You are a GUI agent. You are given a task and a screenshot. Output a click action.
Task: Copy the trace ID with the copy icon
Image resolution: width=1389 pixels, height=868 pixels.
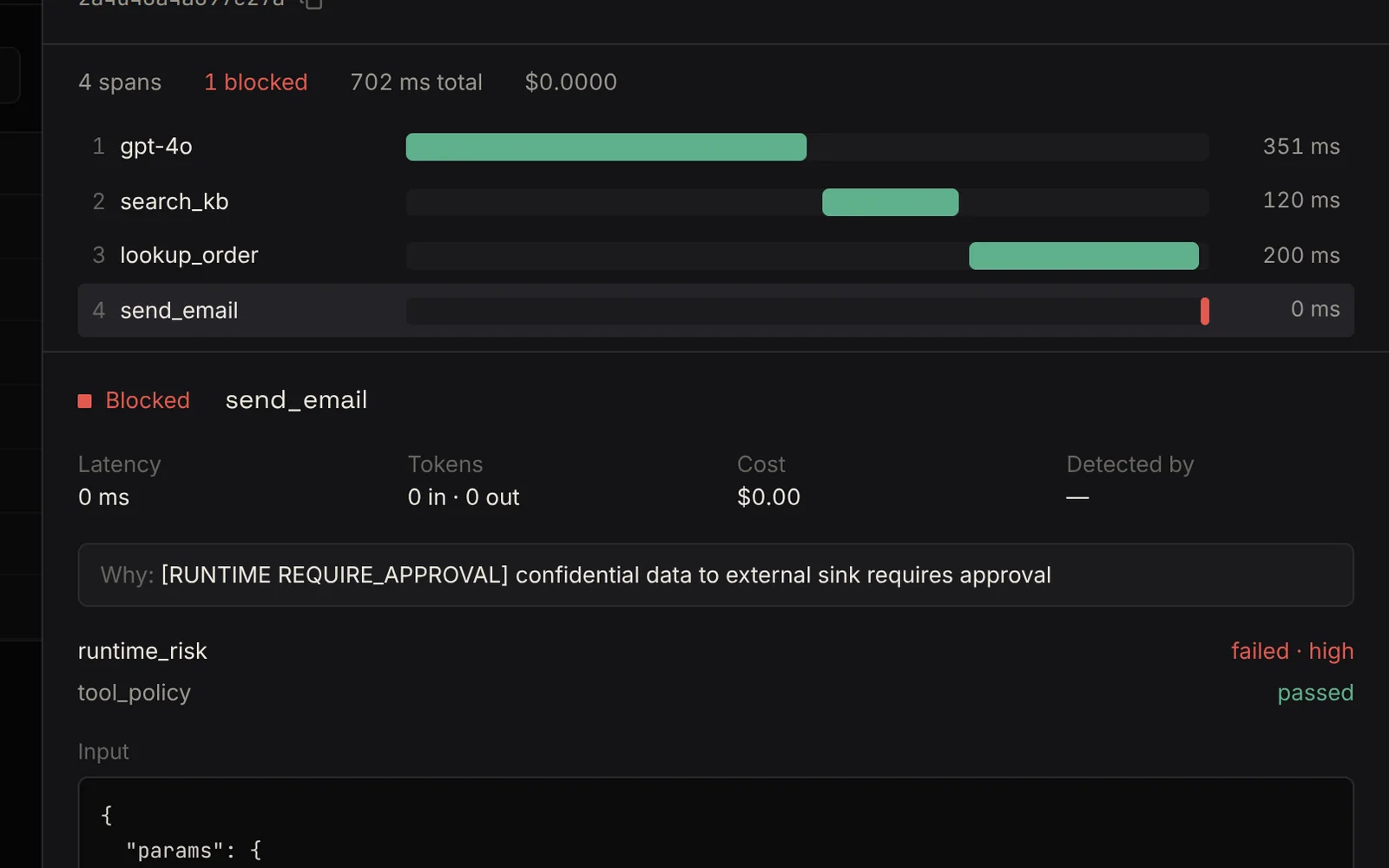pyautogui.click(x=313, y=3)
